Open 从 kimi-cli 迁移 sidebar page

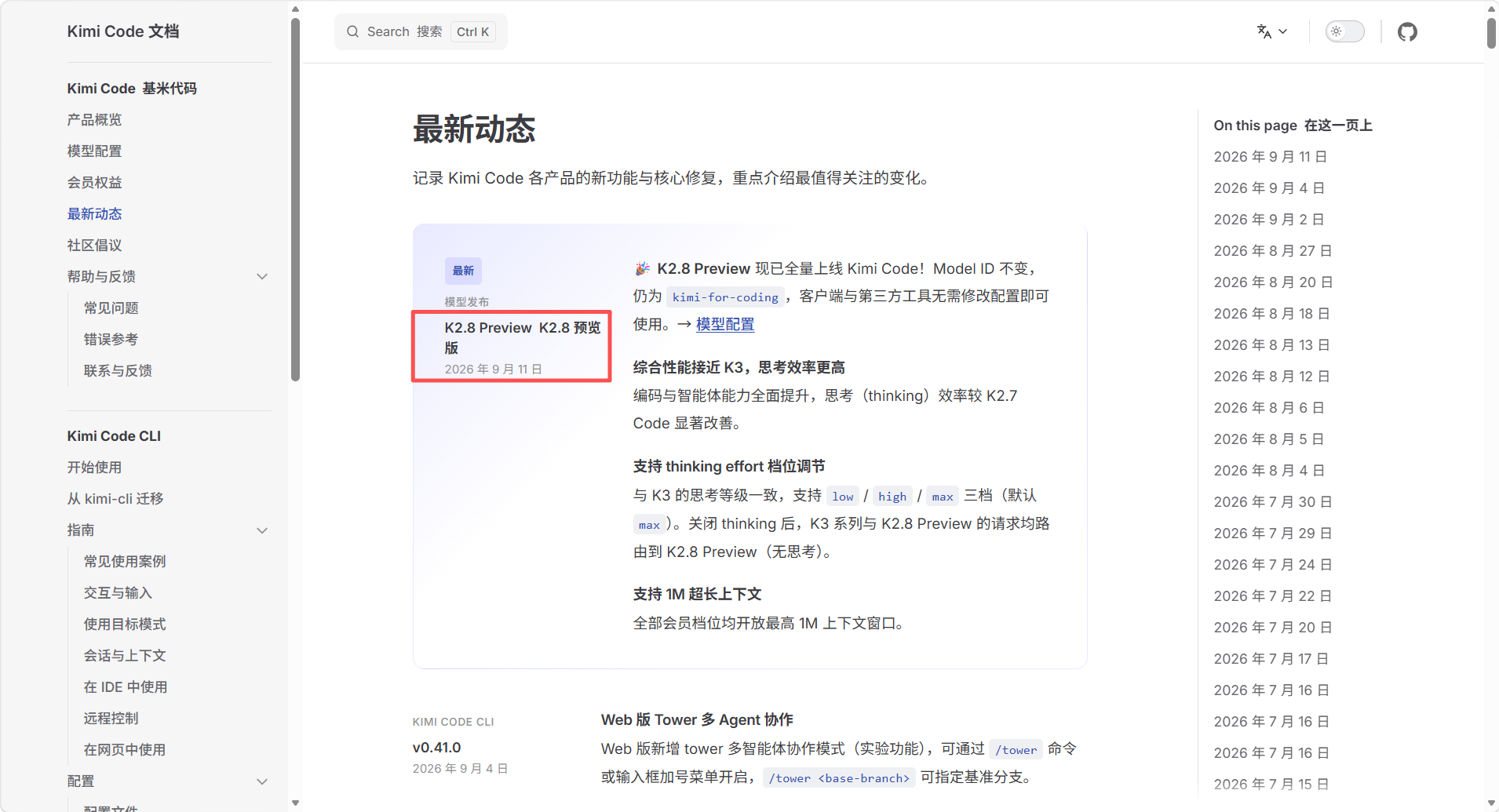(115, 499)
